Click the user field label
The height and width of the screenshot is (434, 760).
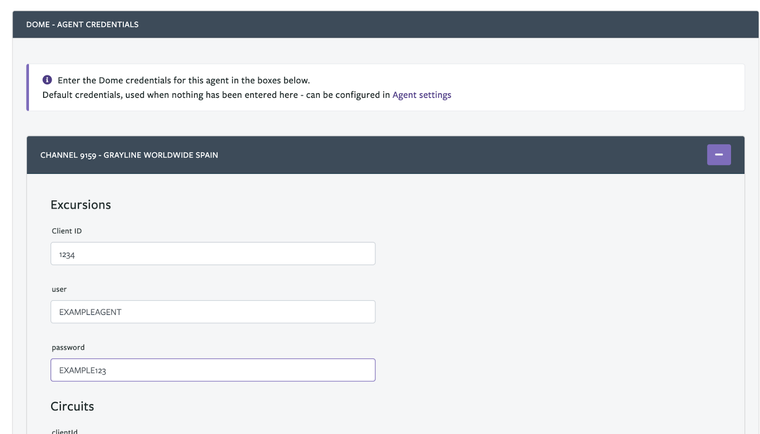[x=59, y=289]
